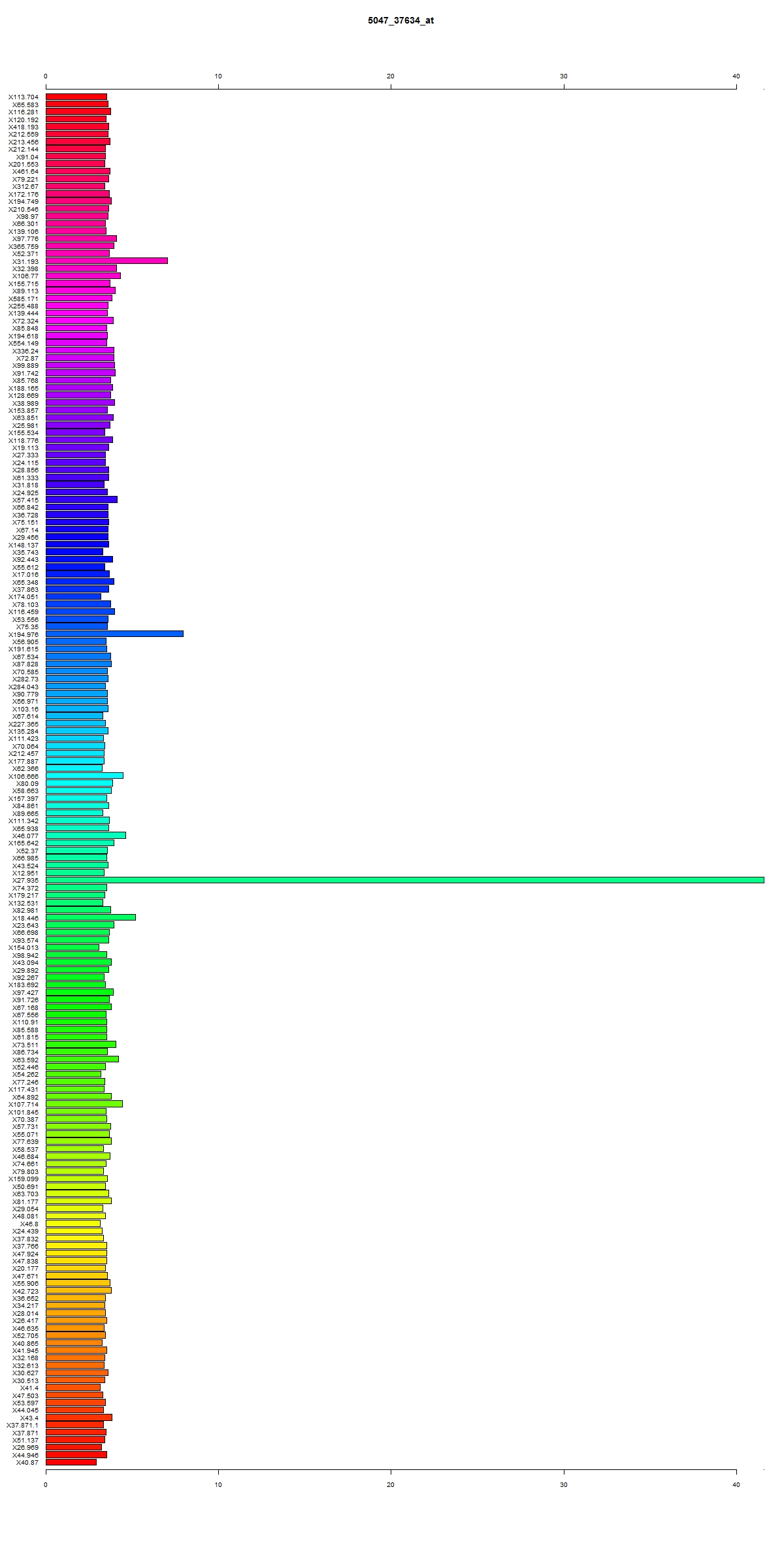The height and width of the screenshot is (1568, 784).
Task: Click the longest green bar for X27.935
Action: [405, 880]
